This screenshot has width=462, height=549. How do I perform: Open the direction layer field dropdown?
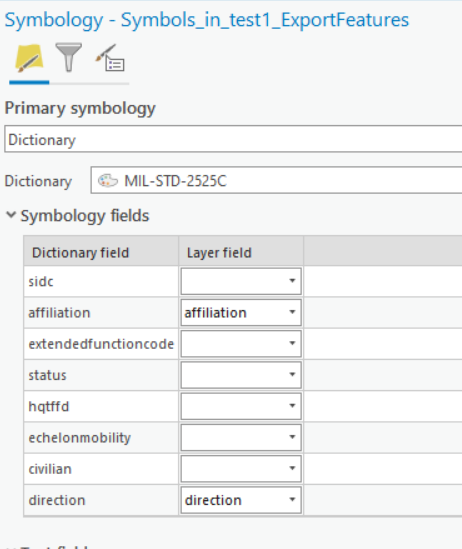pyautogui.click(x=241, y=500)
